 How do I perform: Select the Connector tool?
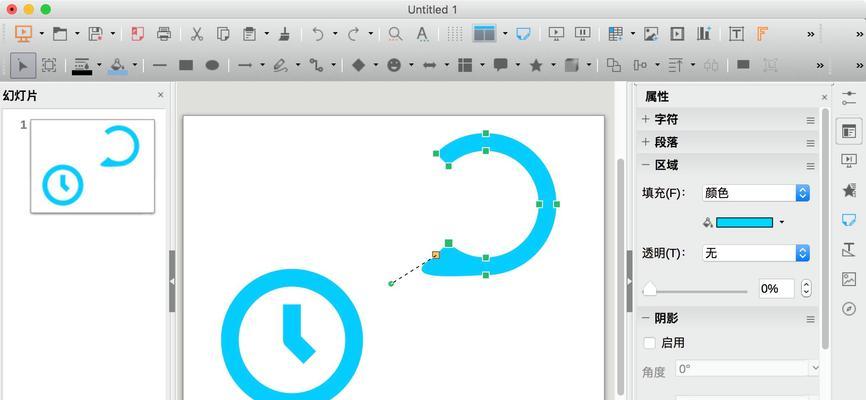point(316,66)
